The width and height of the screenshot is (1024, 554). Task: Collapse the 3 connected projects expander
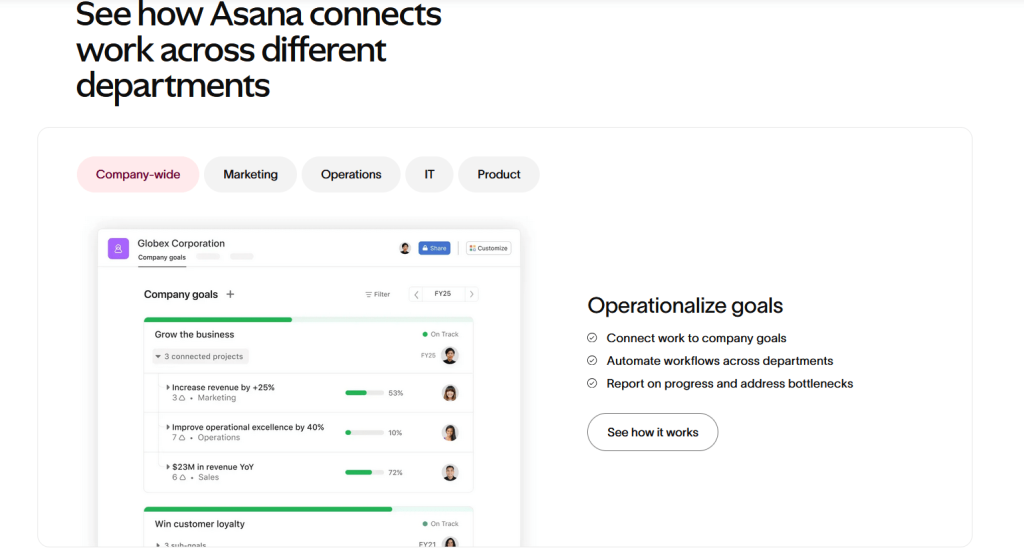tap(159, 356)
